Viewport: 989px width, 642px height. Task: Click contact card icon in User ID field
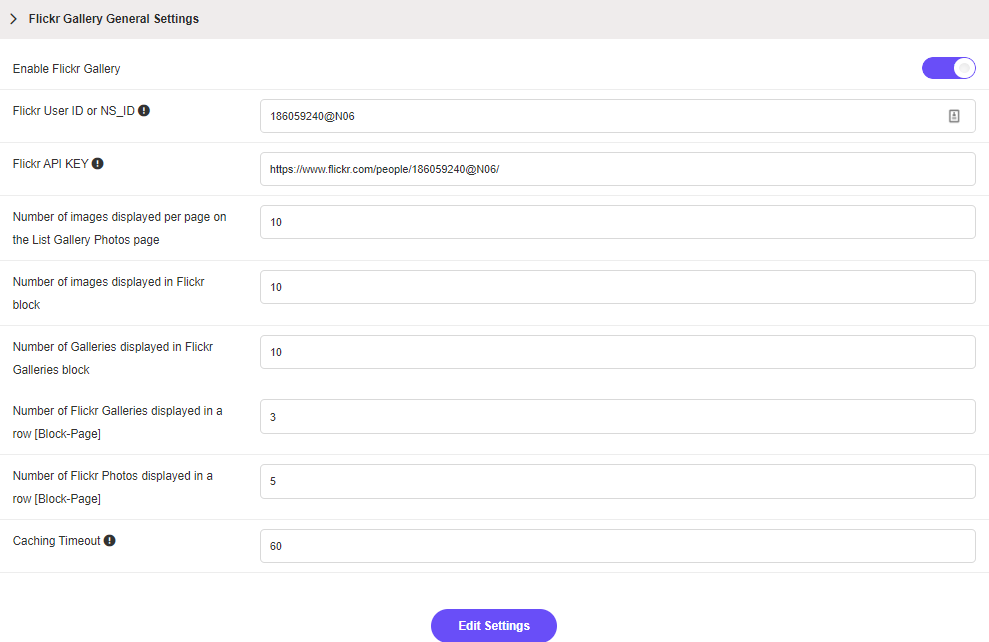coord(954,116)
